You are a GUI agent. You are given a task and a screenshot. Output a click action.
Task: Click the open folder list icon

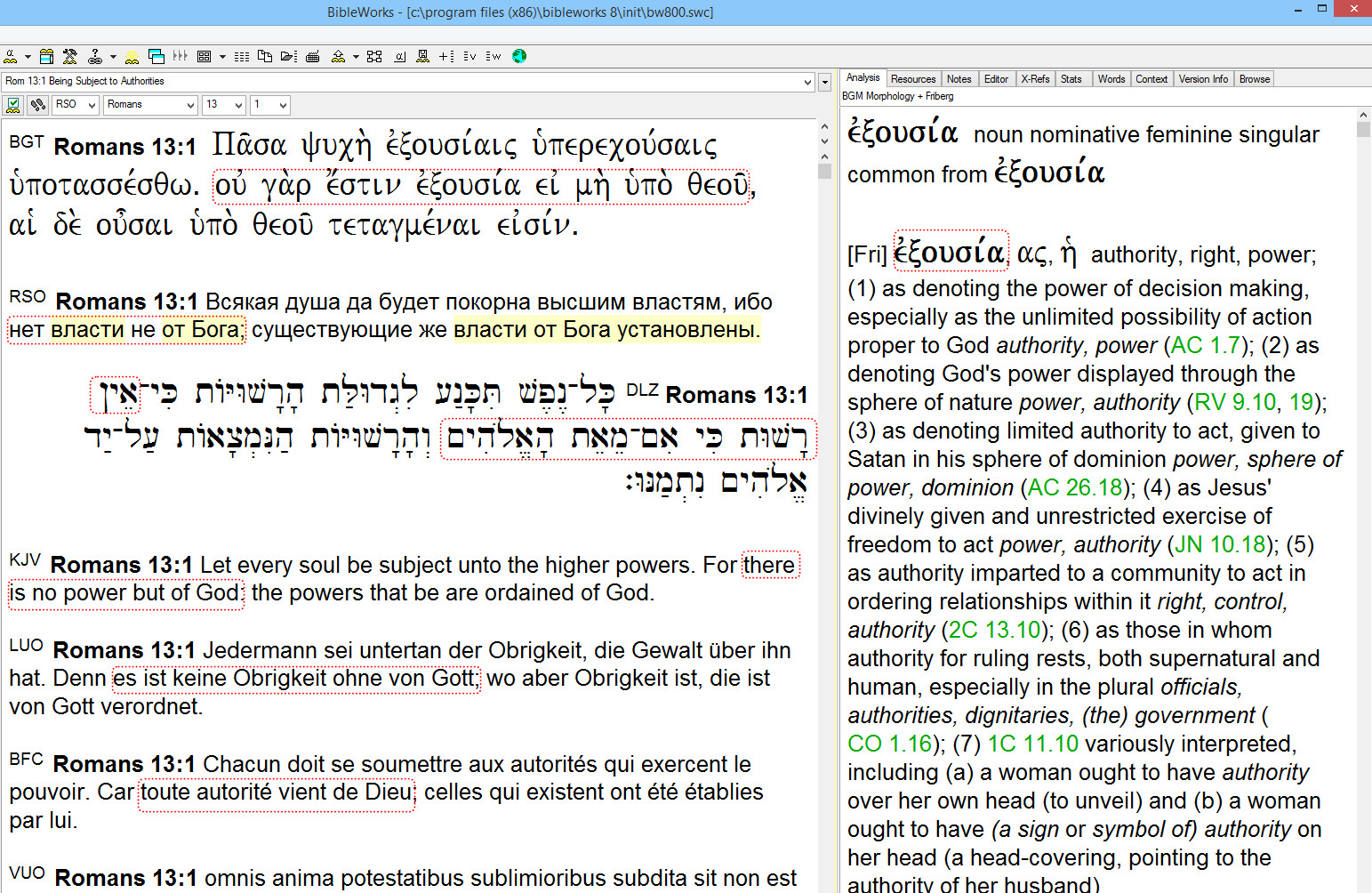[x=289, y=56]
